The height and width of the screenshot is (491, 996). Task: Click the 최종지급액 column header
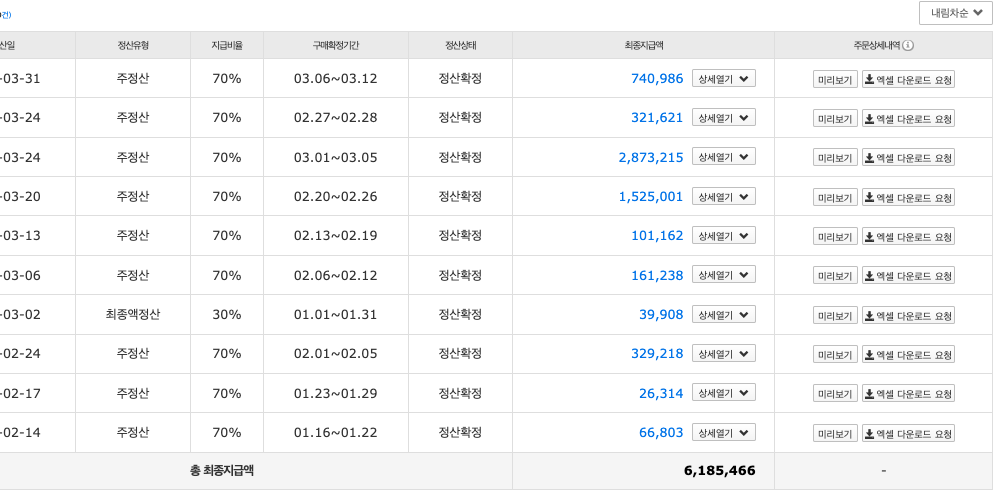pyautogui.click(x=643, y=45)
